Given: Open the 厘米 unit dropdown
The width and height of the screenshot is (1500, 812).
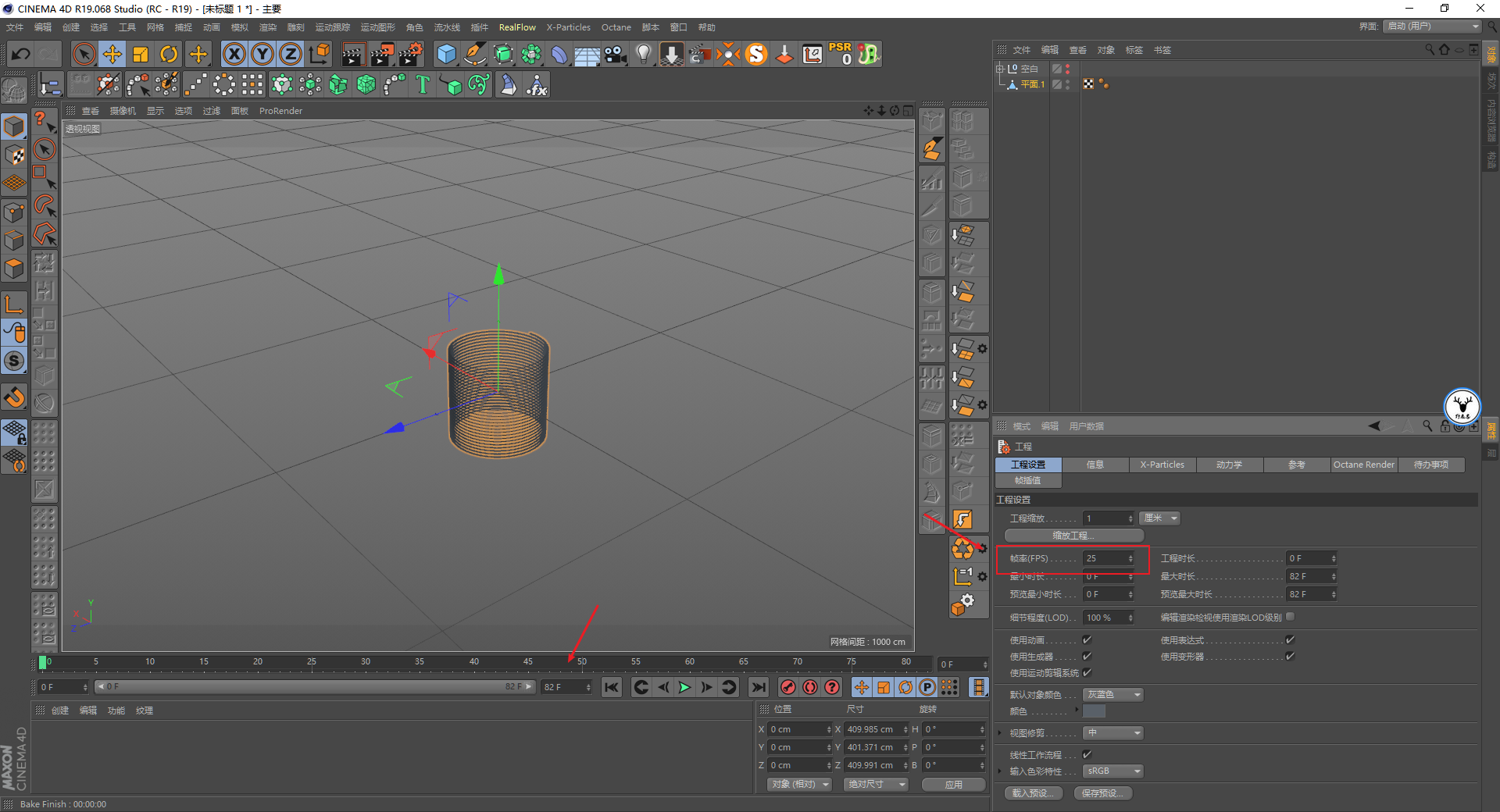Looking at the screenshot, I should click(1160, 518).
